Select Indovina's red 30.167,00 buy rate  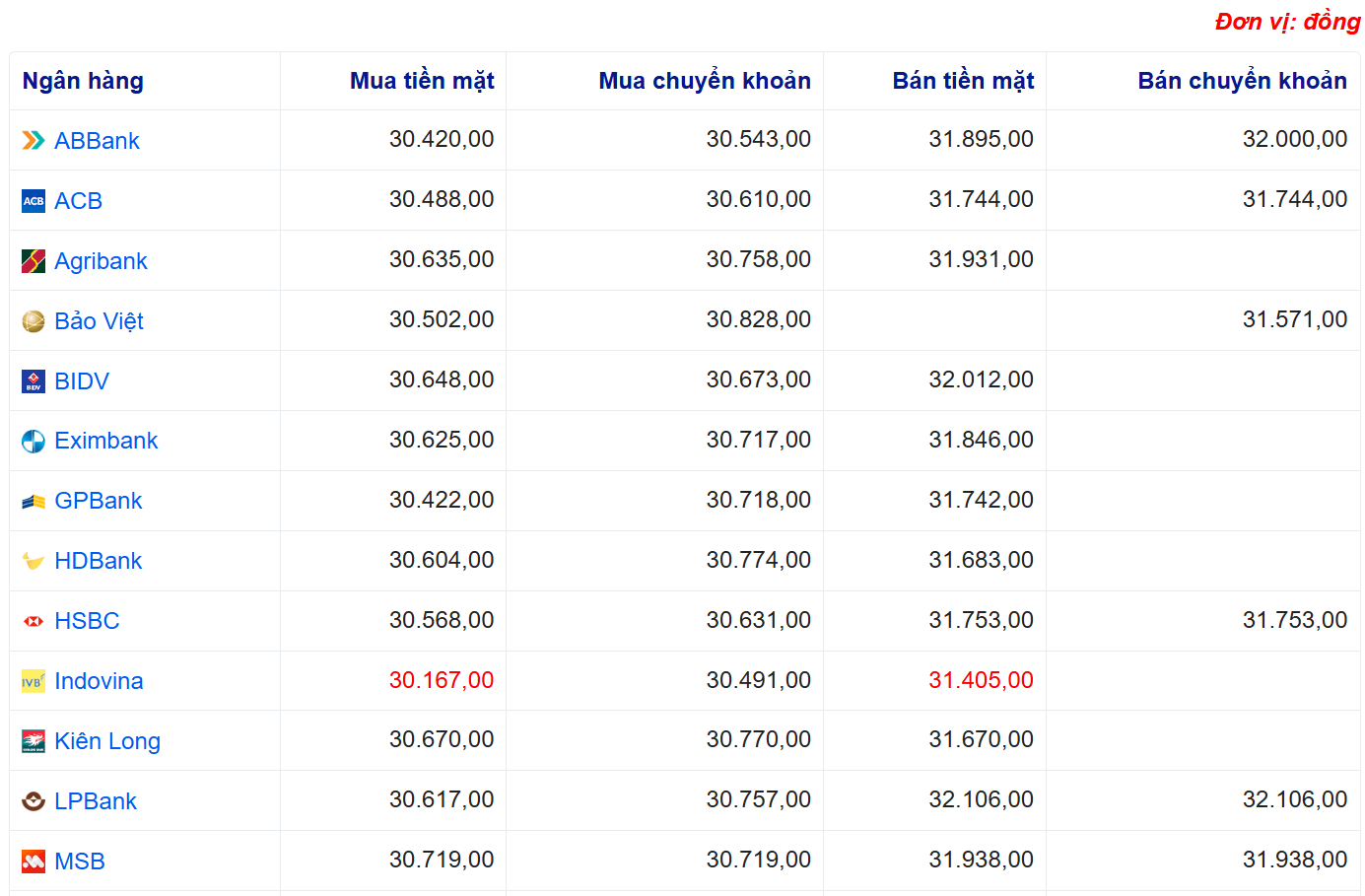(x=442, y=680)
